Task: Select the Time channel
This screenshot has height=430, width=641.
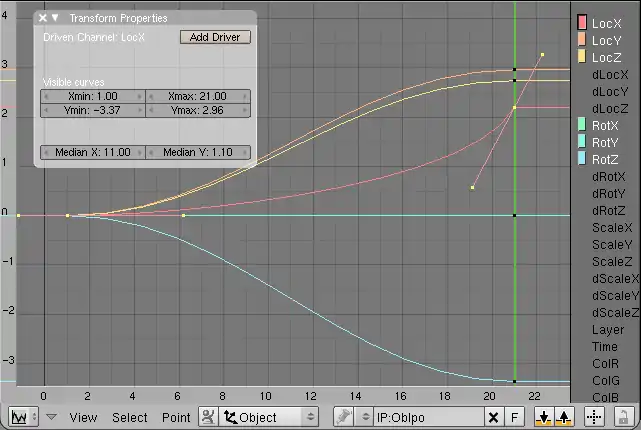Action: pyautogui.click(x=605, y=347)
